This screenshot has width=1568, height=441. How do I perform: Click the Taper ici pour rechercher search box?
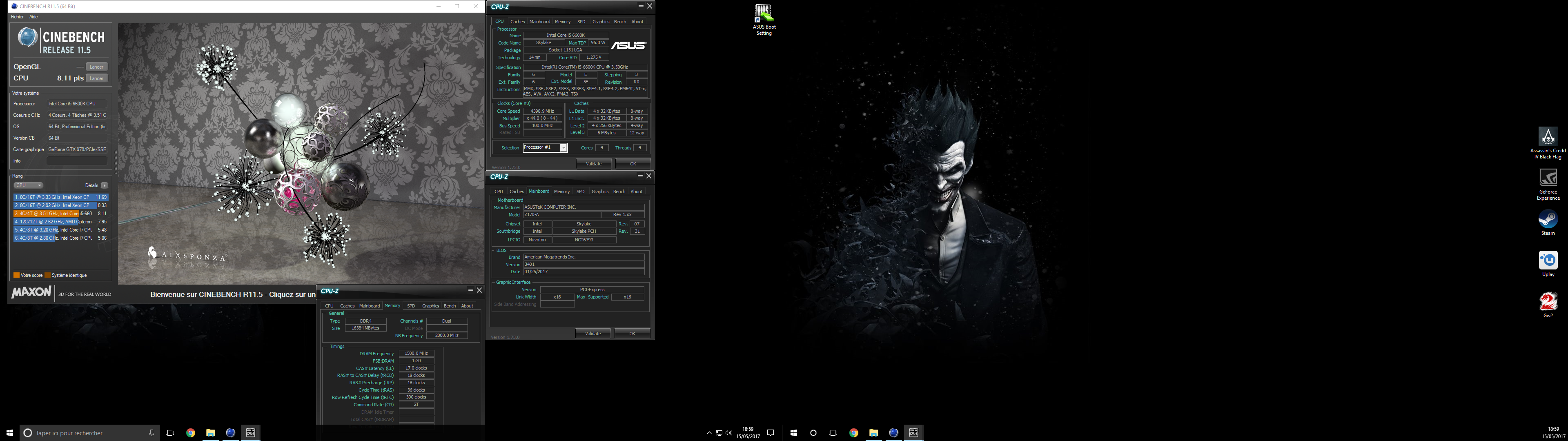tap(90, 433)
